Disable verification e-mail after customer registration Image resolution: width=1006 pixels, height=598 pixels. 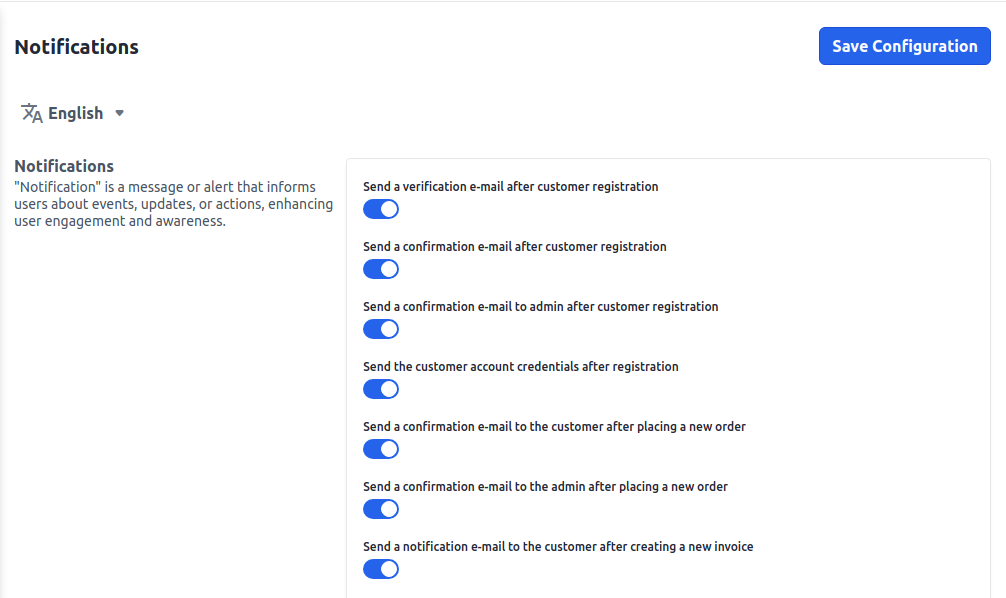pyautogui.click(x=381, y=209)
